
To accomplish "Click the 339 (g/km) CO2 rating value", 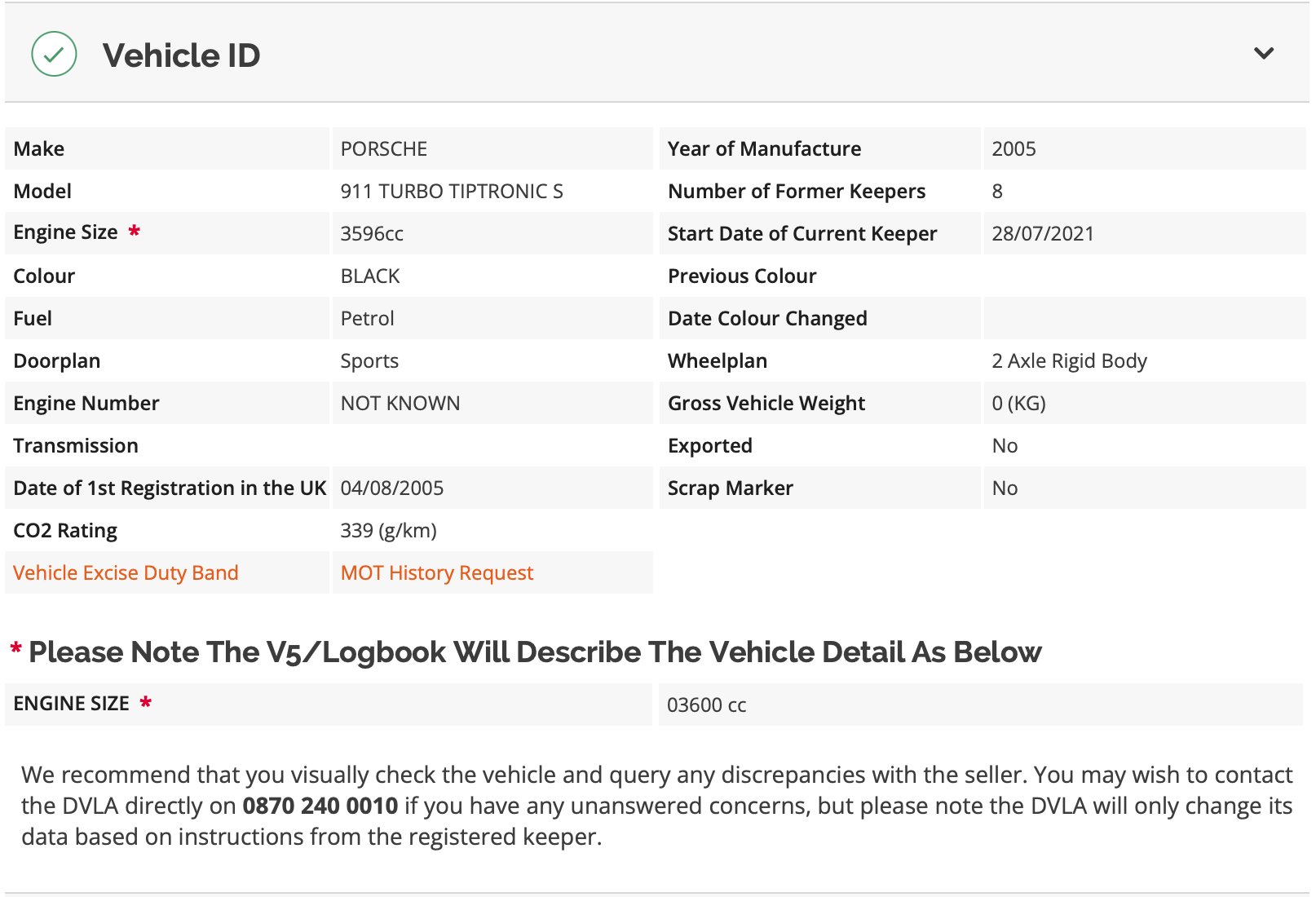I will coord(388,530).
